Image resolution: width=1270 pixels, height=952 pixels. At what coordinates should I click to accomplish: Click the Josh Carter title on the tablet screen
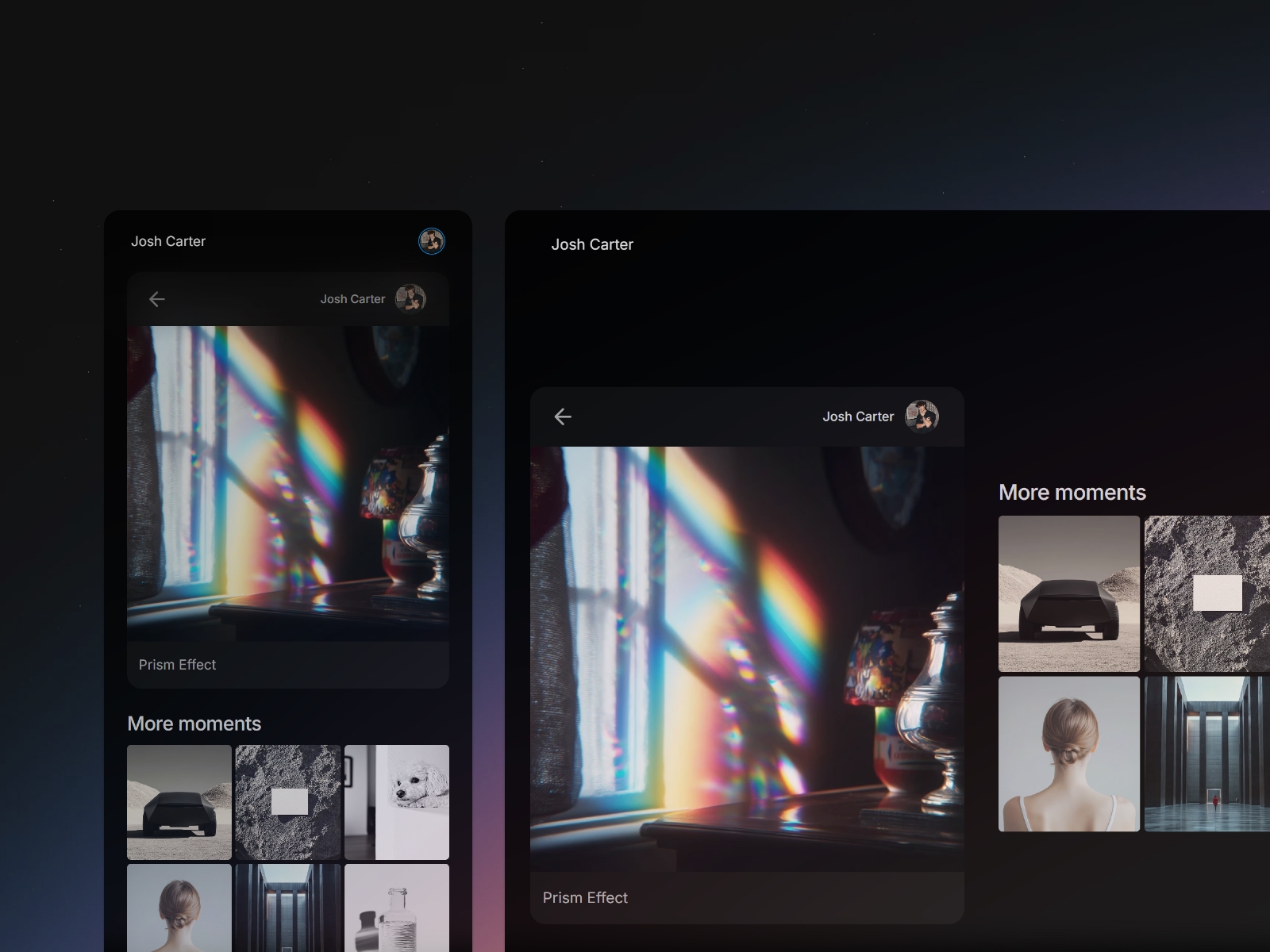pyautogui.click(x=593, y=244)
